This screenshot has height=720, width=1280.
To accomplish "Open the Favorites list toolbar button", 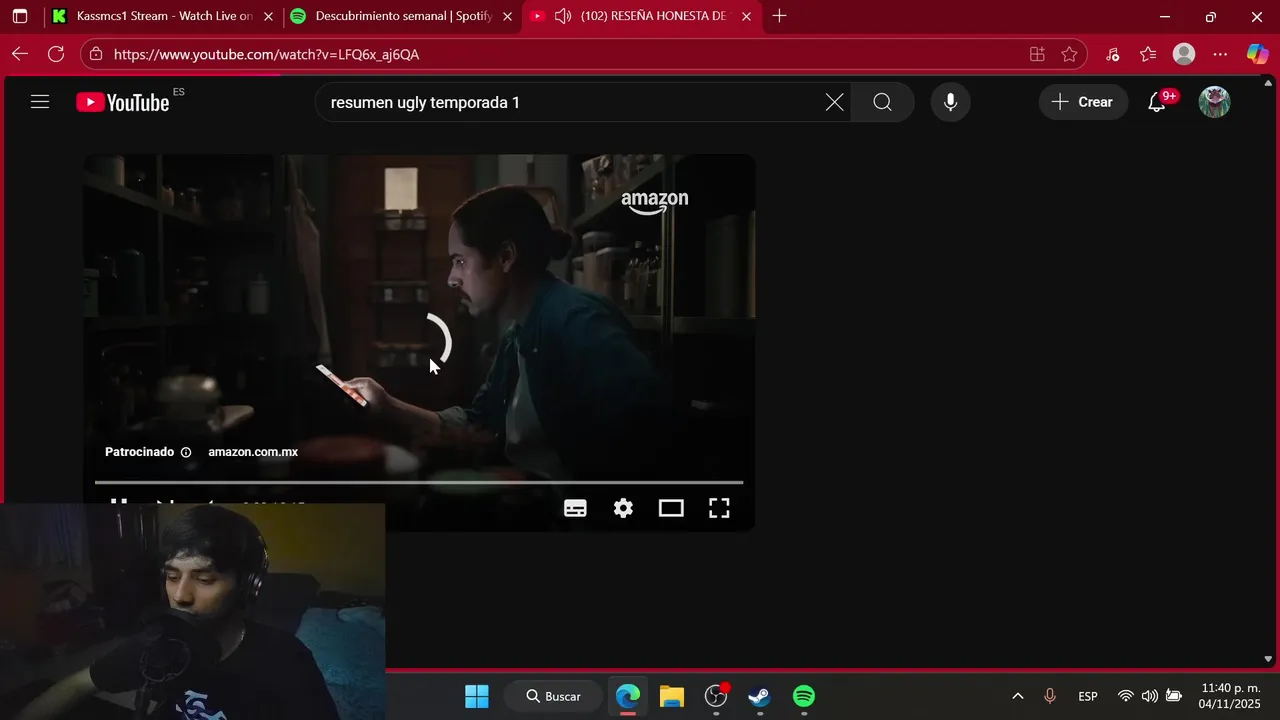I will point(1148,54).
